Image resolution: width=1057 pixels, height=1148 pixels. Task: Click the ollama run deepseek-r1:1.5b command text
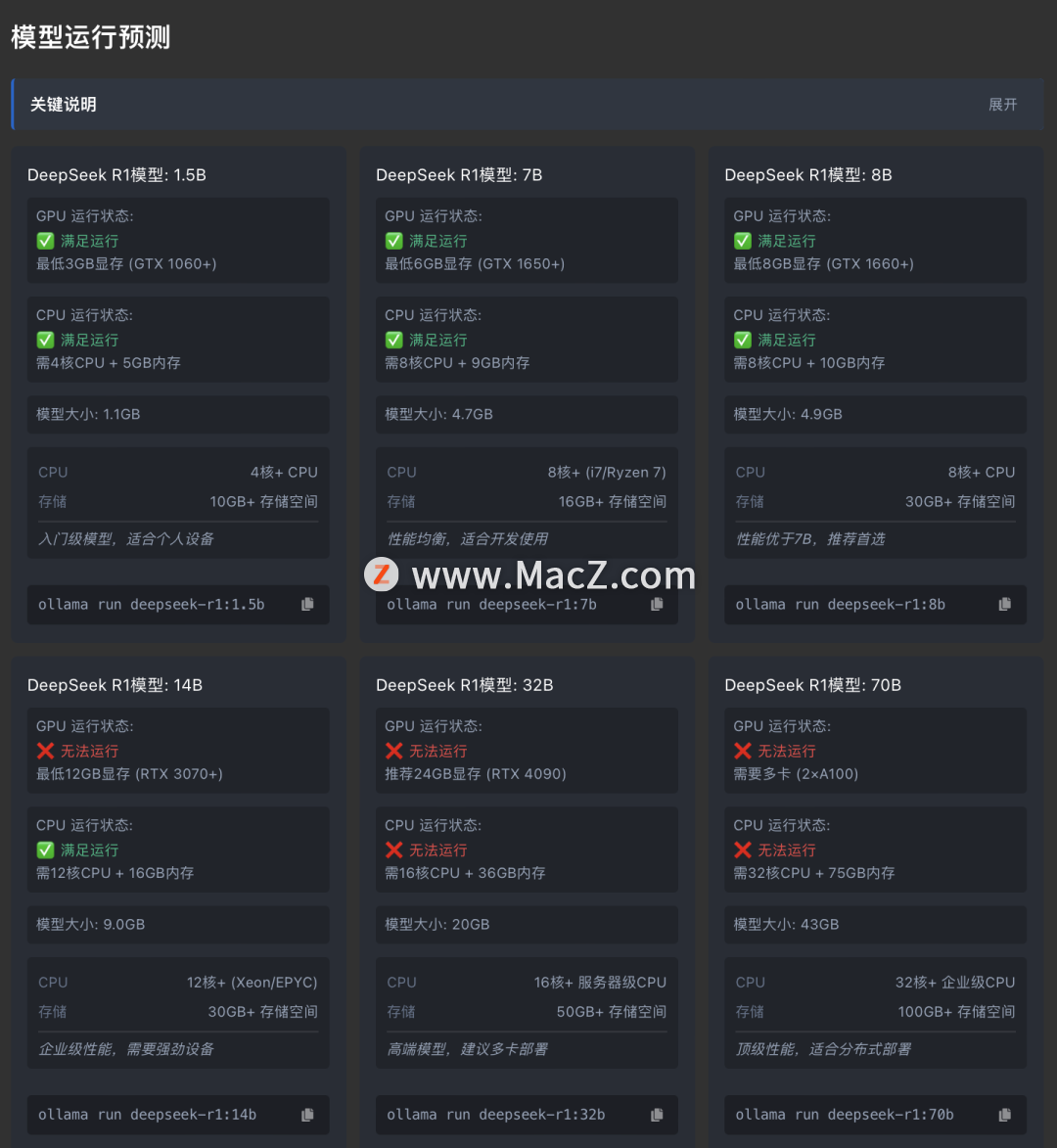pyautogui.click(x=152, y=605)
